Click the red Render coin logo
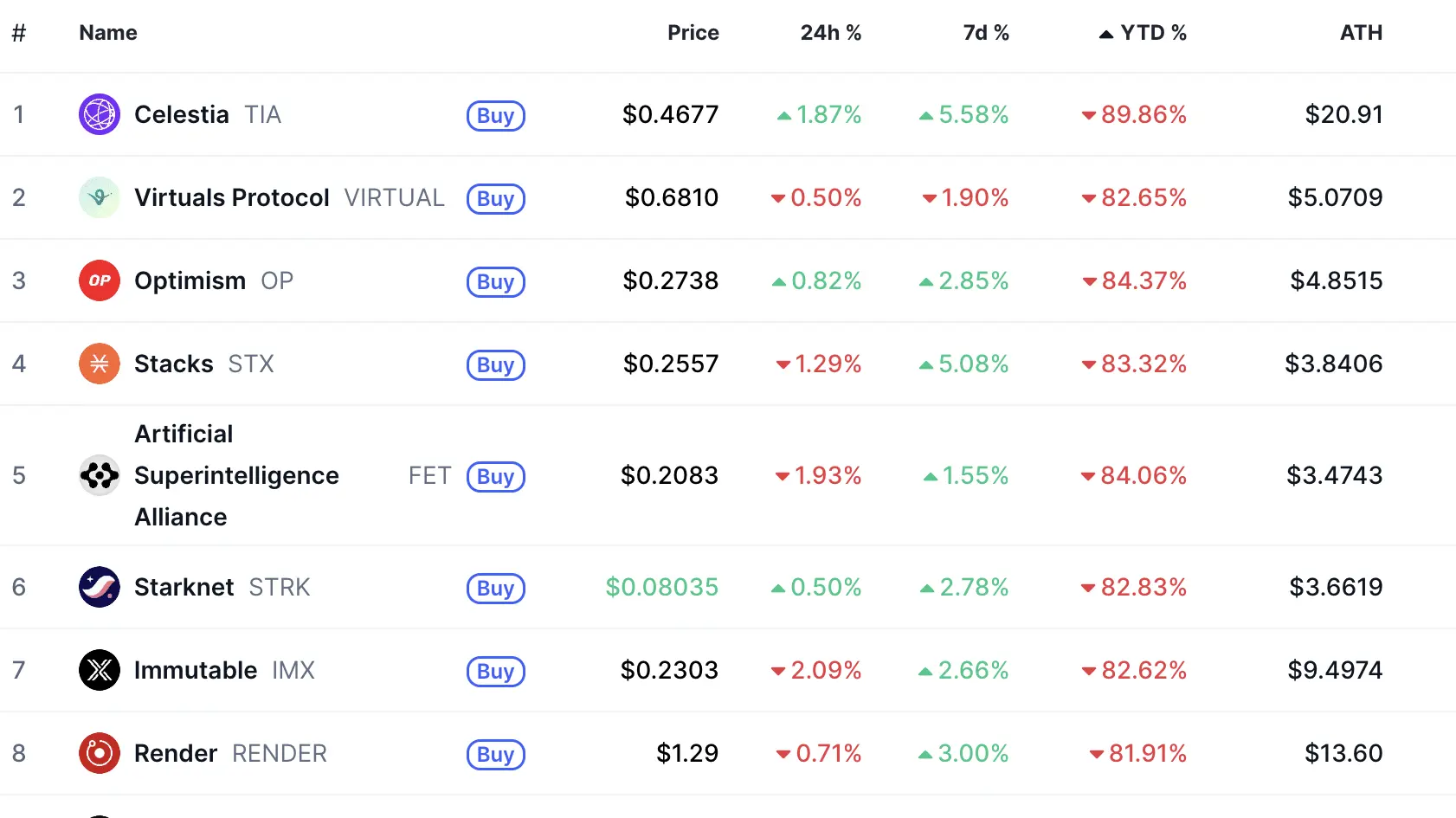Screen dimensions: 1456x818 click(100, 753)
